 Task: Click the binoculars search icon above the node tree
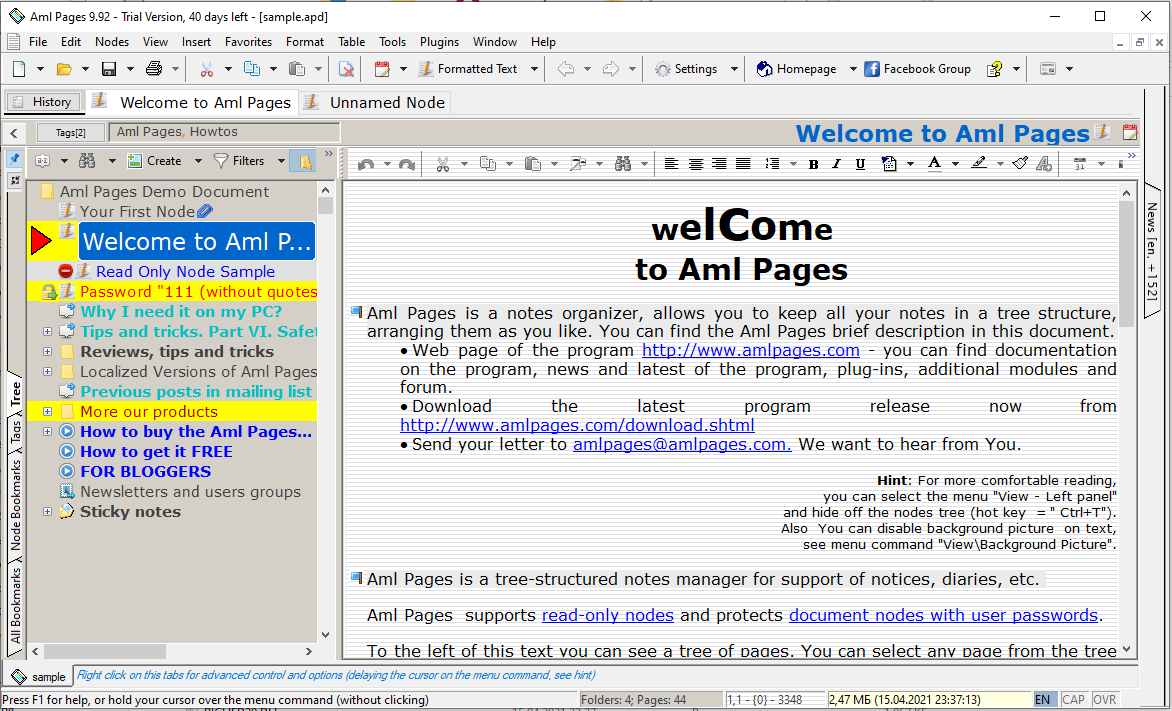click(87, 161)
